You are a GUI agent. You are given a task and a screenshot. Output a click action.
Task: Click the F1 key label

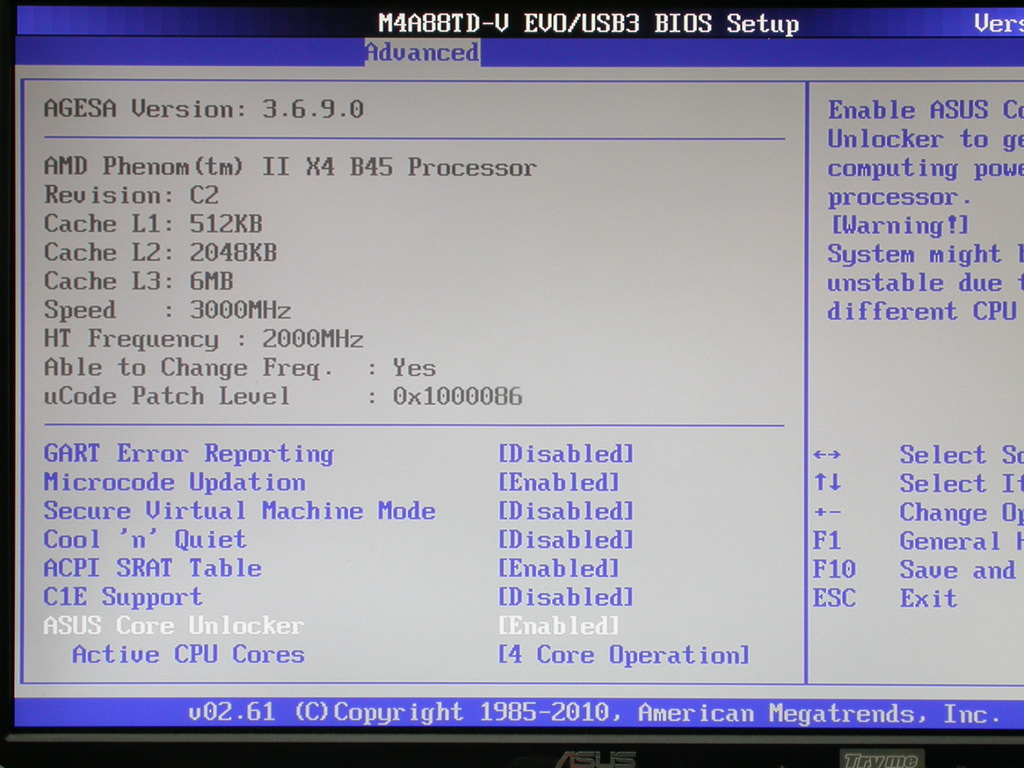827,541
